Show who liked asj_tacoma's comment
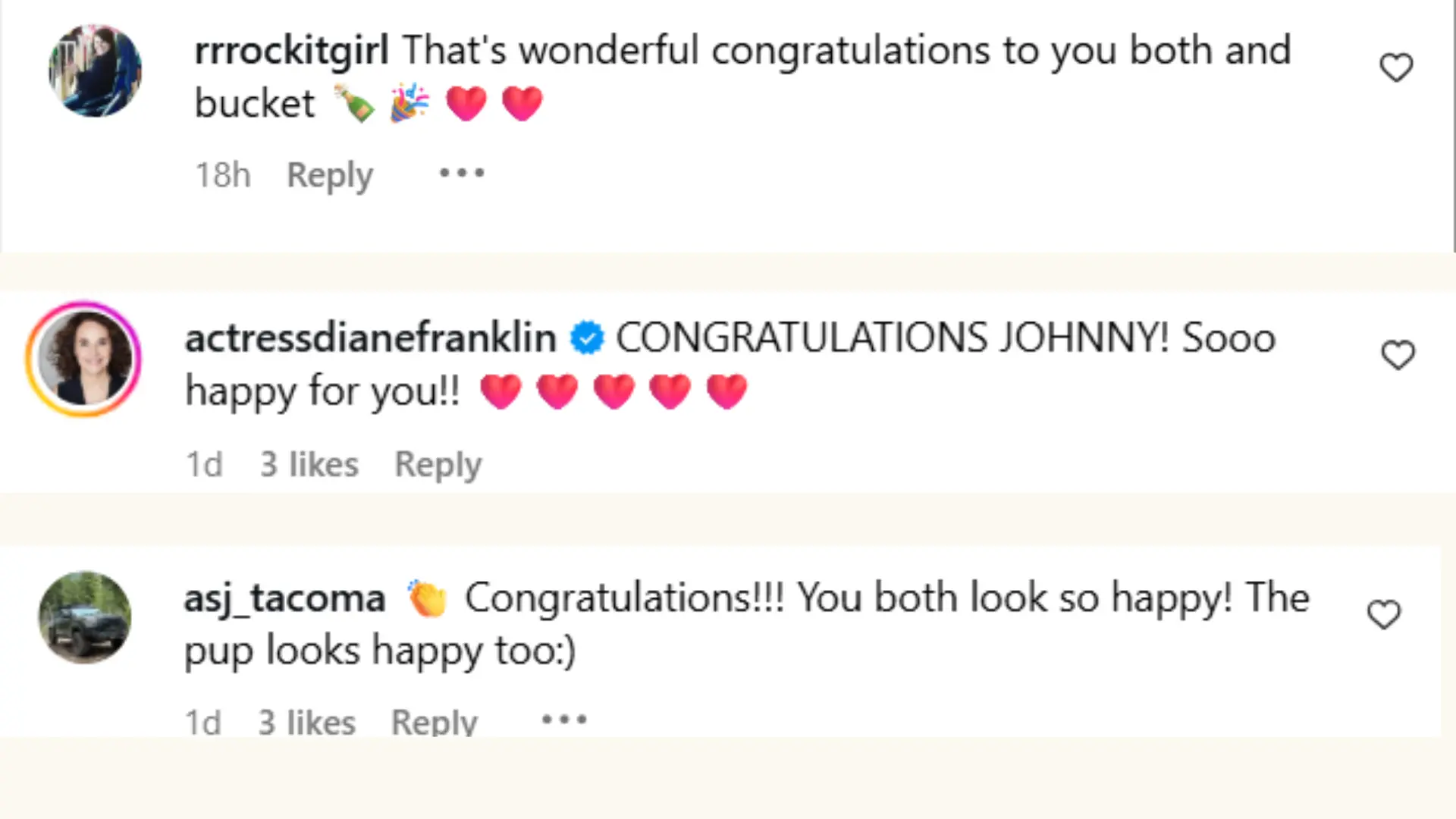This screenshot has height=819, width=1456. click(x=306, y=721)
